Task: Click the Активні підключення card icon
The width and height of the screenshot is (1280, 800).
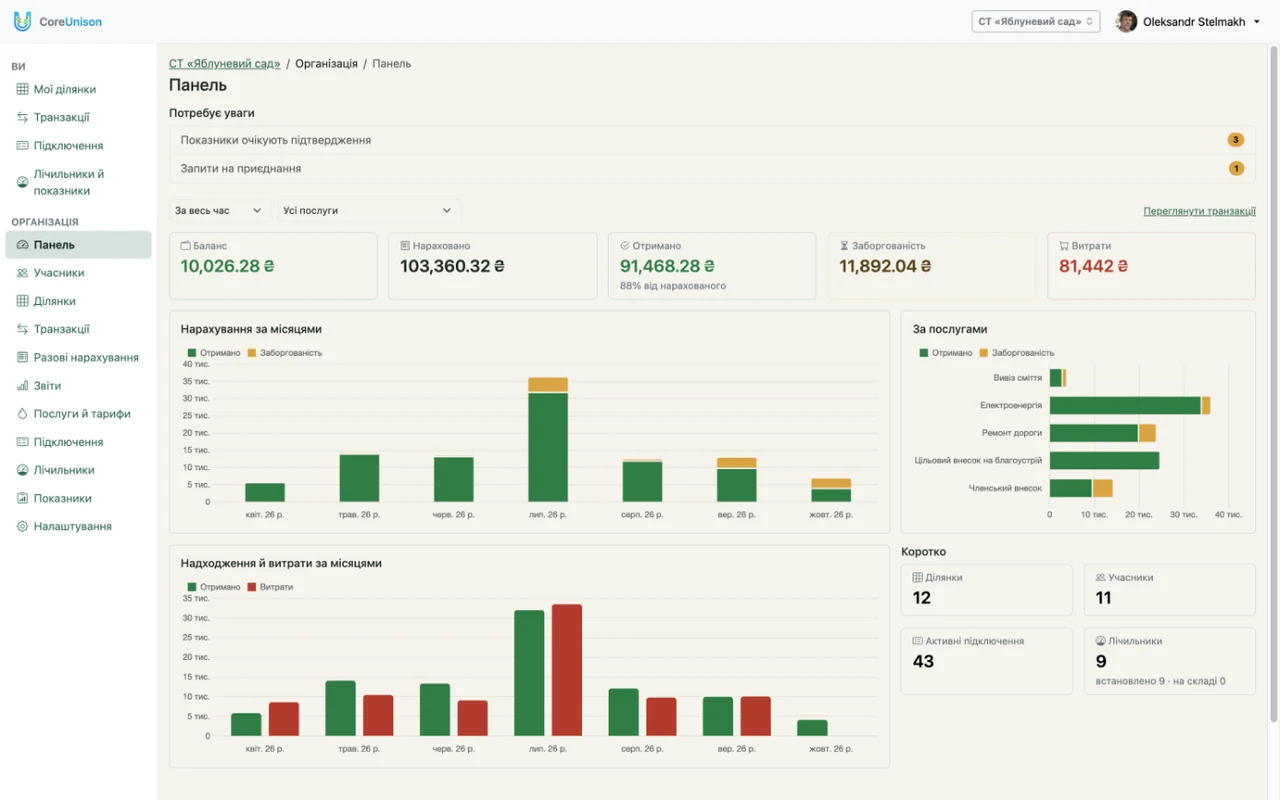Action: coord(918,641)
